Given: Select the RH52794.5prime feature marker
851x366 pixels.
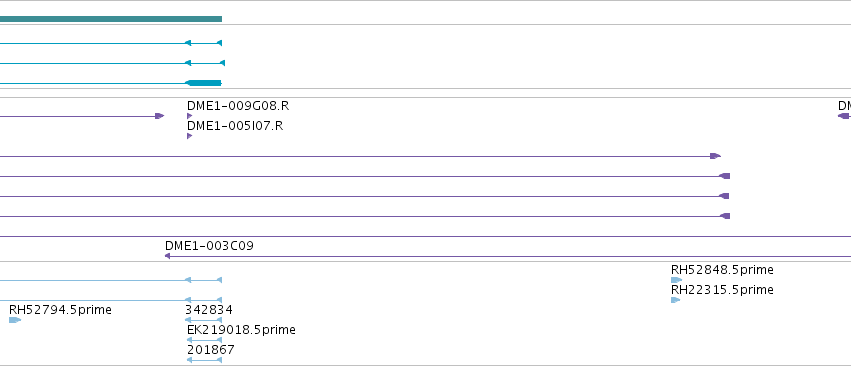Looking at the screenshot, I should click(x=15, y=320).
